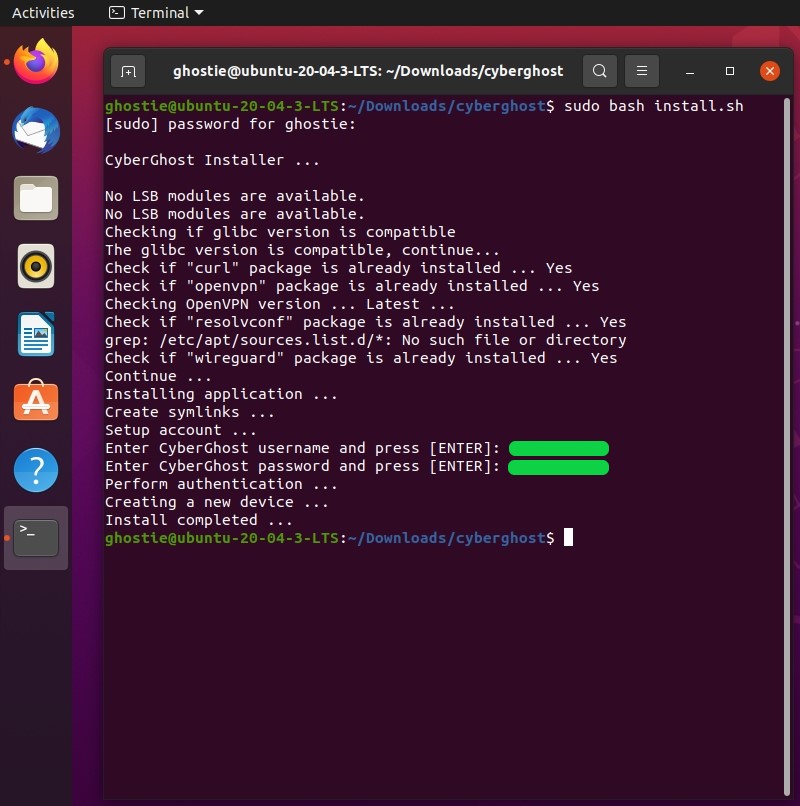Click the openvpn package check line
Image resolution: width=800 pixels, height=806 pixels.
[352, 286]
